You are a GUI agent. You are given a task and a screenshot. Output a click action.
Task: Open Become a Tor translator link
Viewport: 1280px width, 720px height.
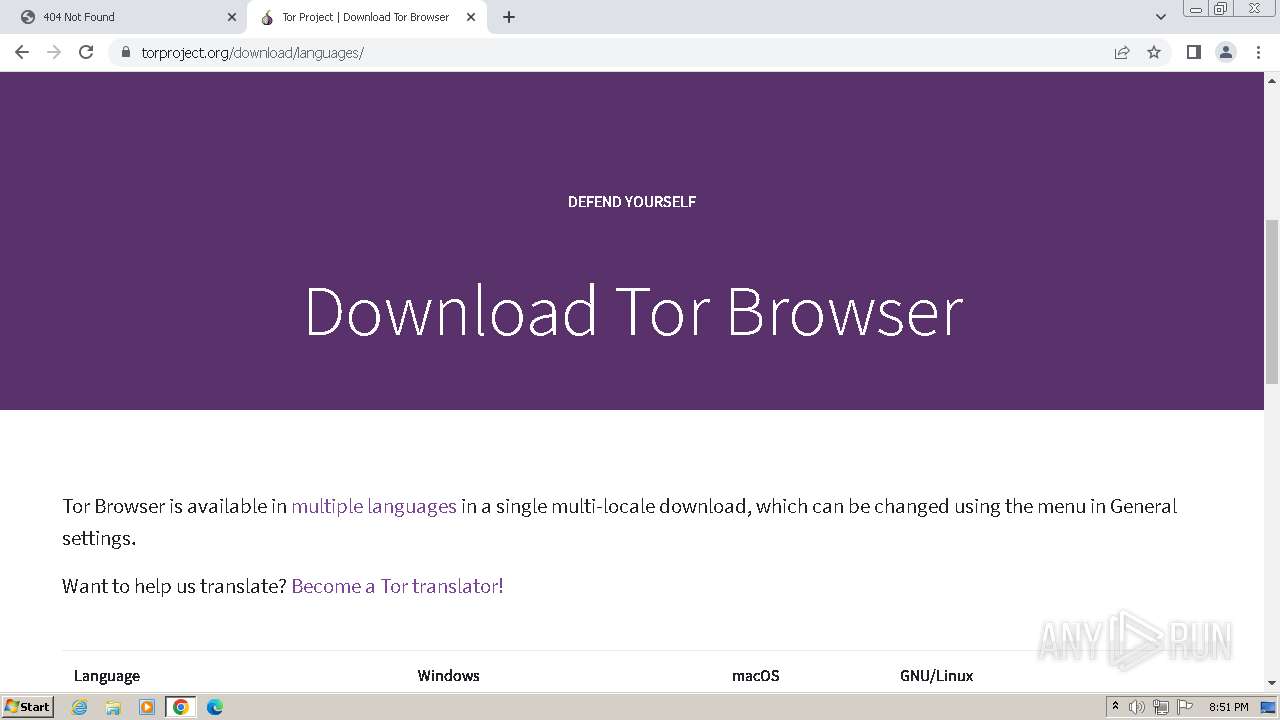tap(397, 586)
